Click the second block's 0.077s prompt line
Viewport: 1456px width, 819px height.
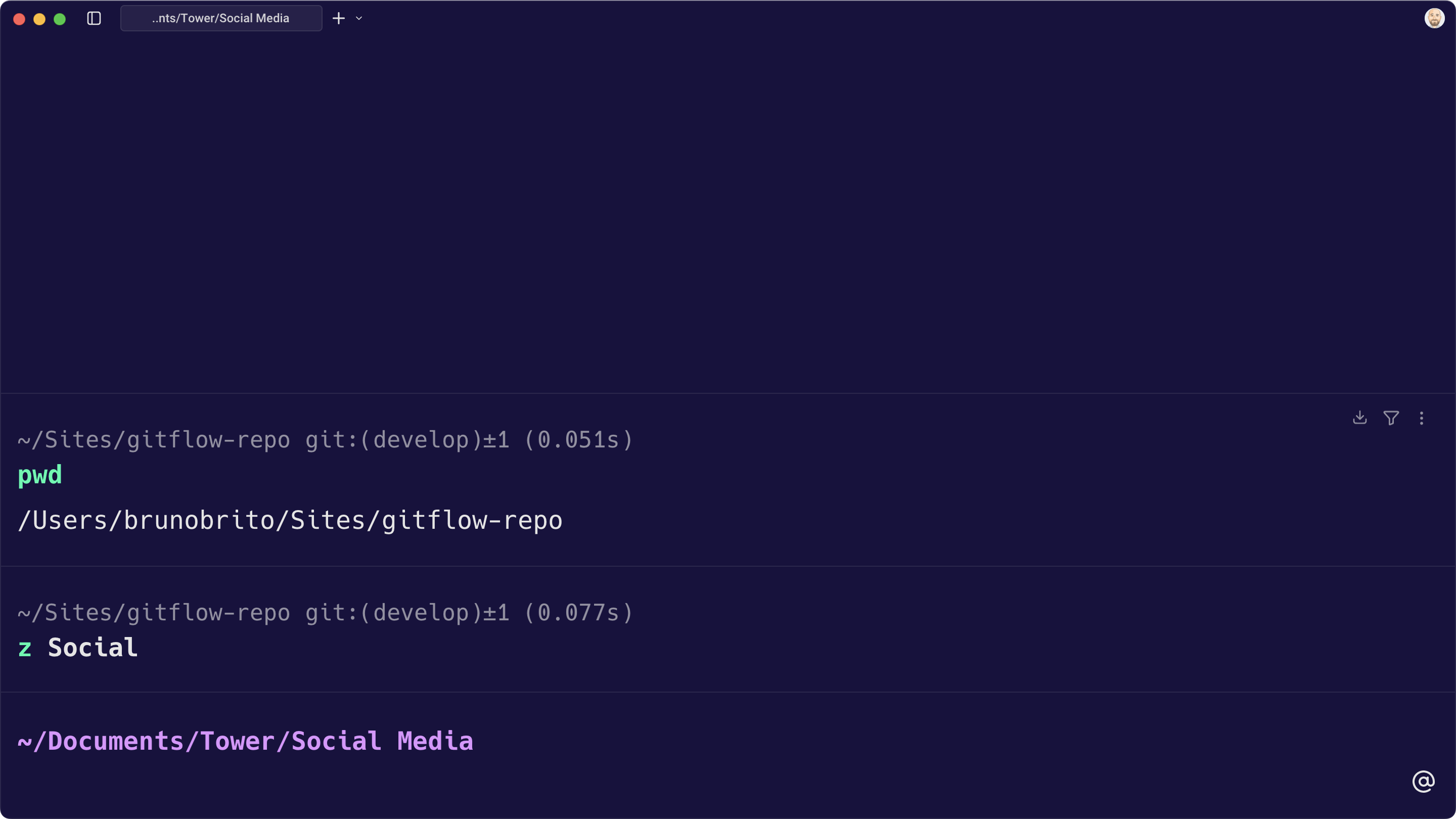(325, 613)
